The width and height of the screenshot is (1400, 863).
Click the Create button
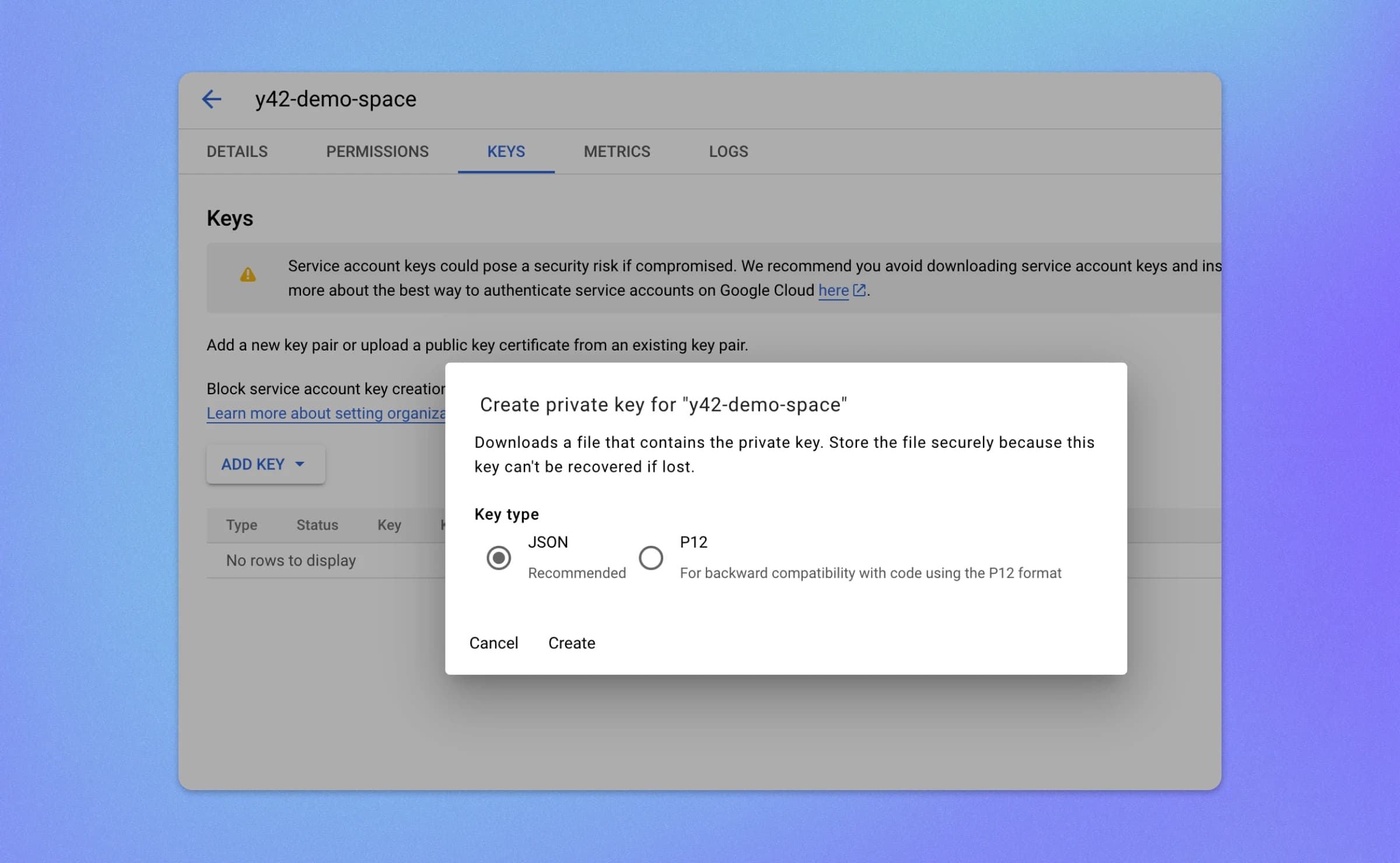572,643
